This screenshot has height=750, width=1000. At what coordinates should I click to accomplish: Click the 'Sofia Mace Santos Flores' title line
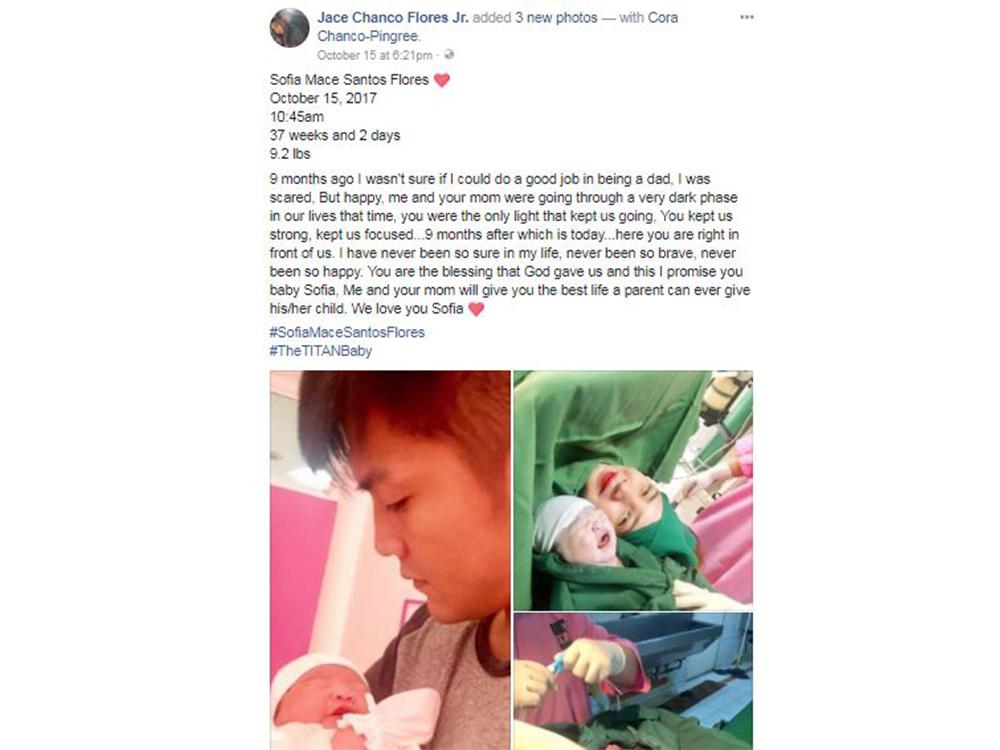tap(349, 80)
